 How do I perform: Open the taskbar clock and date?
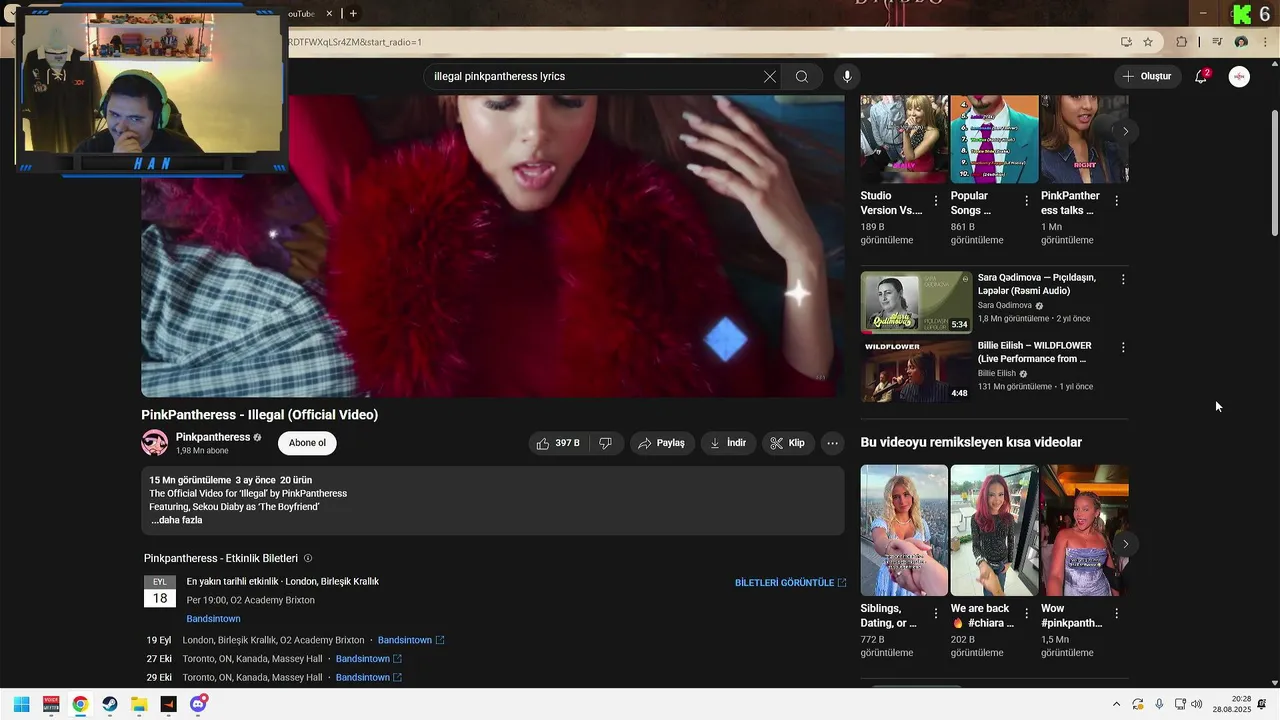(1232, 704)
